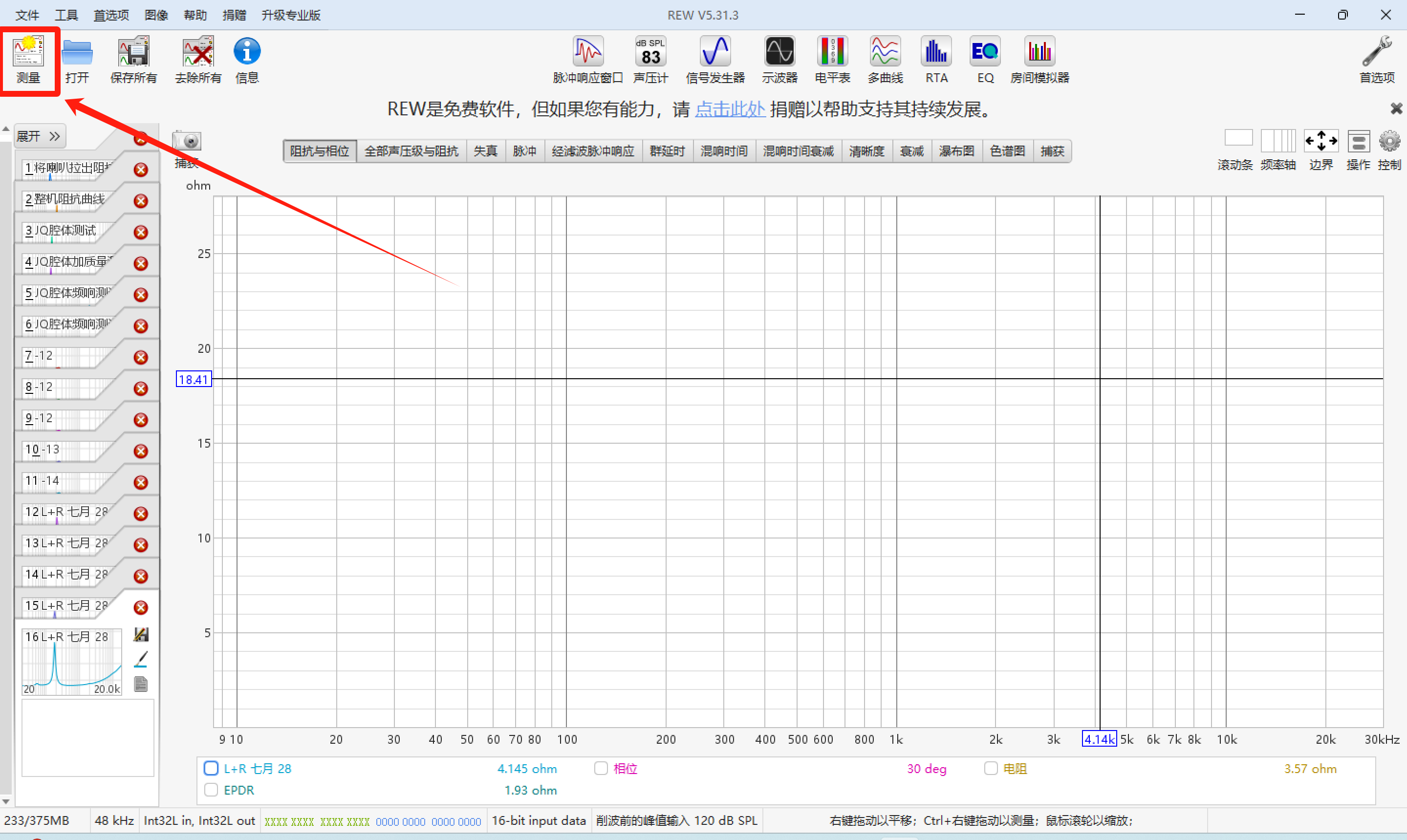Open the 电平表 level meters
This screenshot has width=1407, height=840.
(833, 60)
